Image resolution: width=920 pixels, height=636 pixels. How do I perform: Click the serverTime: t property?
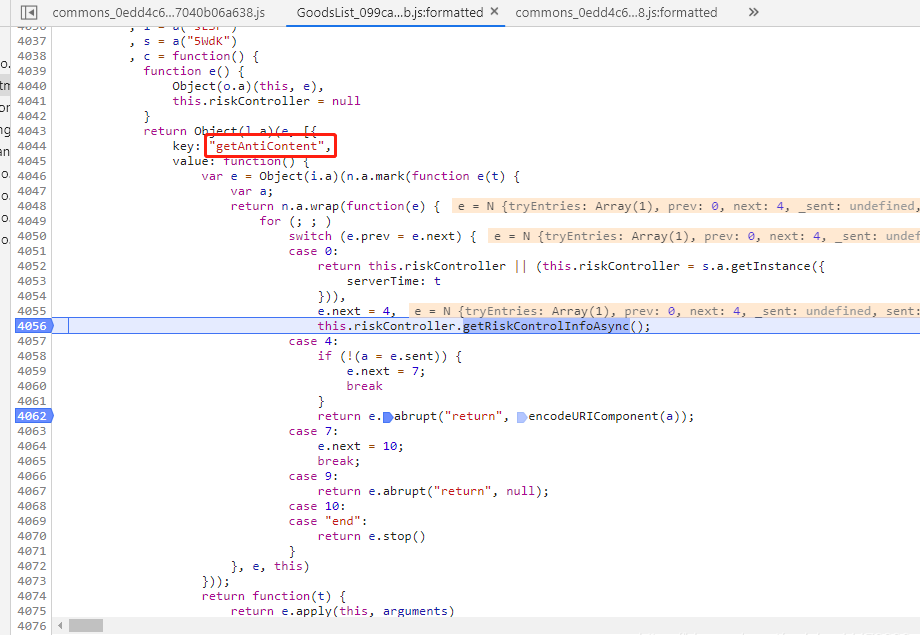click(393, 281)
